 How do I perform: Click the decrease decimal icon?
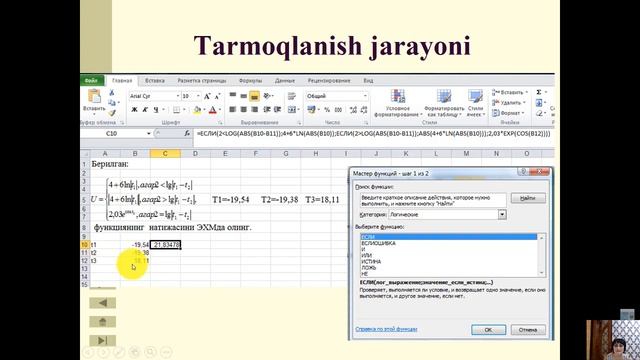364,110
